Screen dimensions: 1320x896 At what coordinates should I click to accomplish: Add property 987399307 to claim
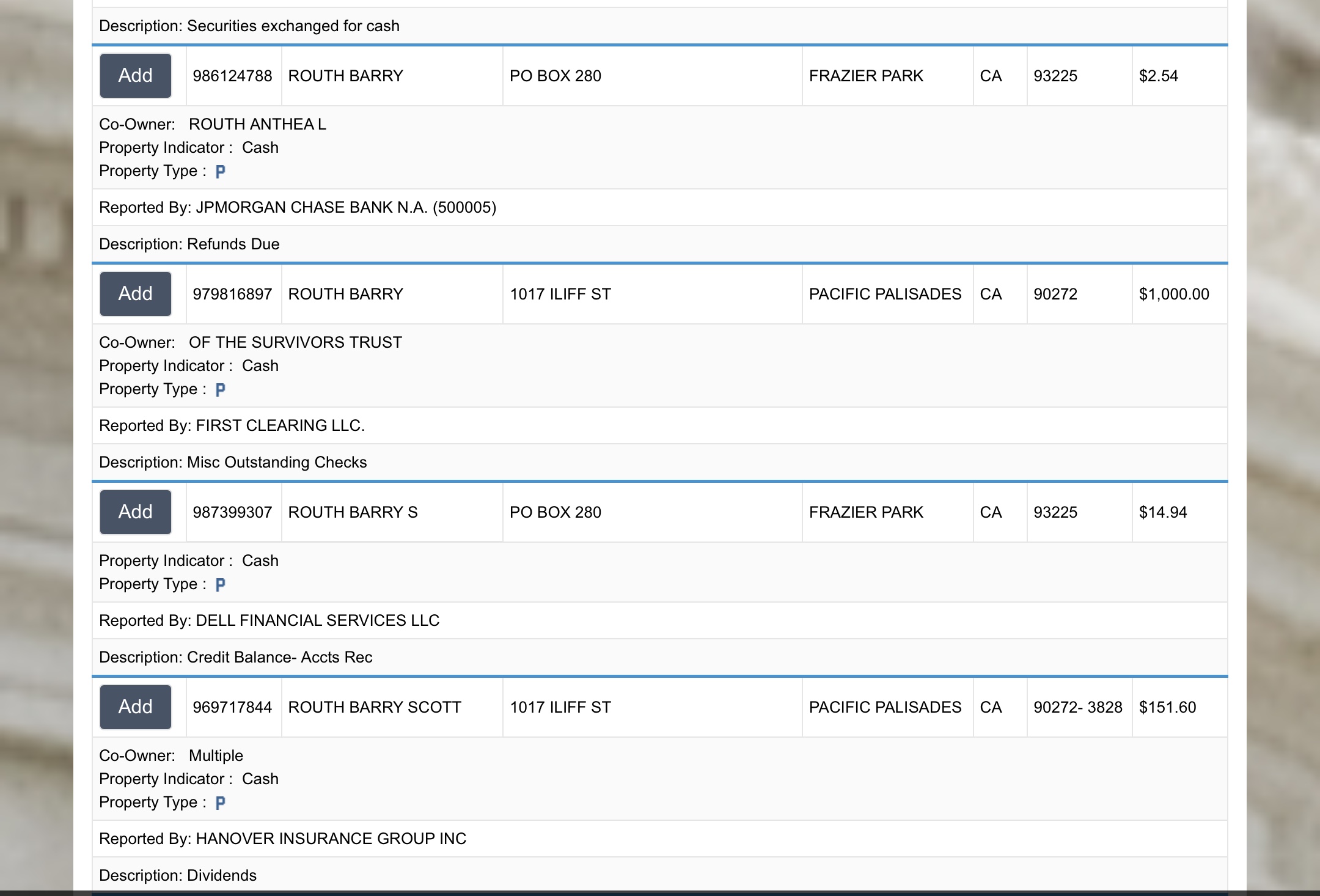pos(135,512)
